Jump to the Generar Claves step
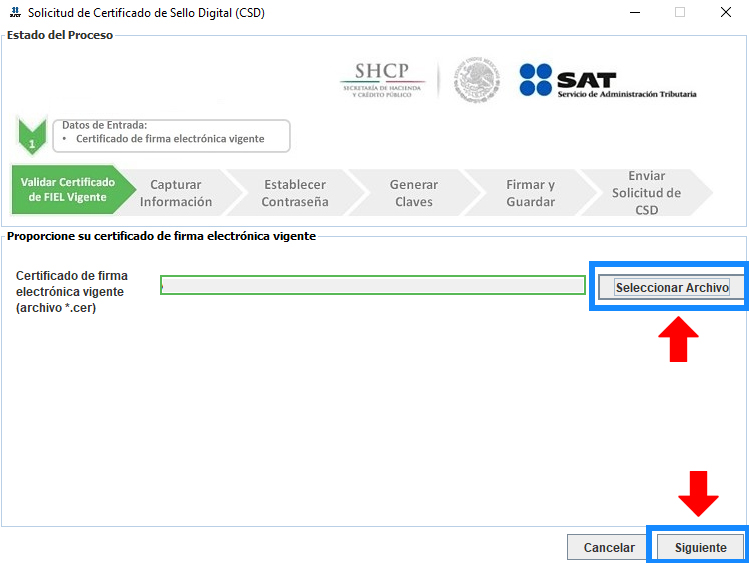 pyautogui.click(x=413, y=193)
